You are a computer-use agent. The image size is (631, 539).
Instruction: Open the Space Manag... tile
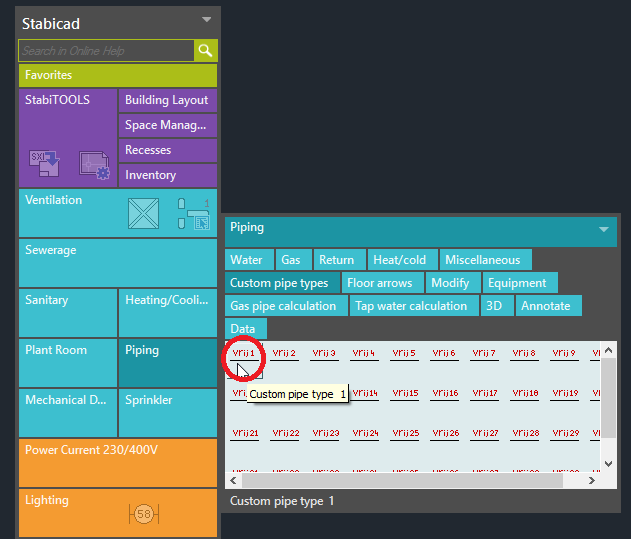tap(168, 125)
